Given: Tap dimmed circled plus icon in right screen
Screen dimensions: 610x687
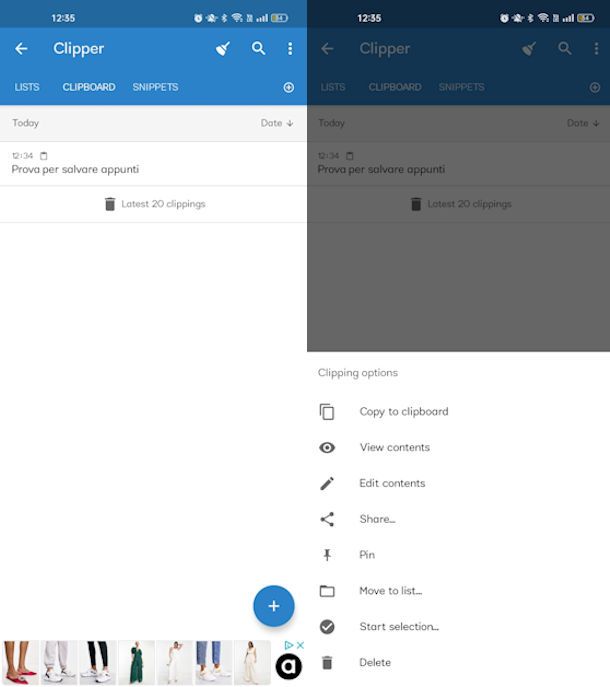Looking at the screenshot, I should pos(595,87).
